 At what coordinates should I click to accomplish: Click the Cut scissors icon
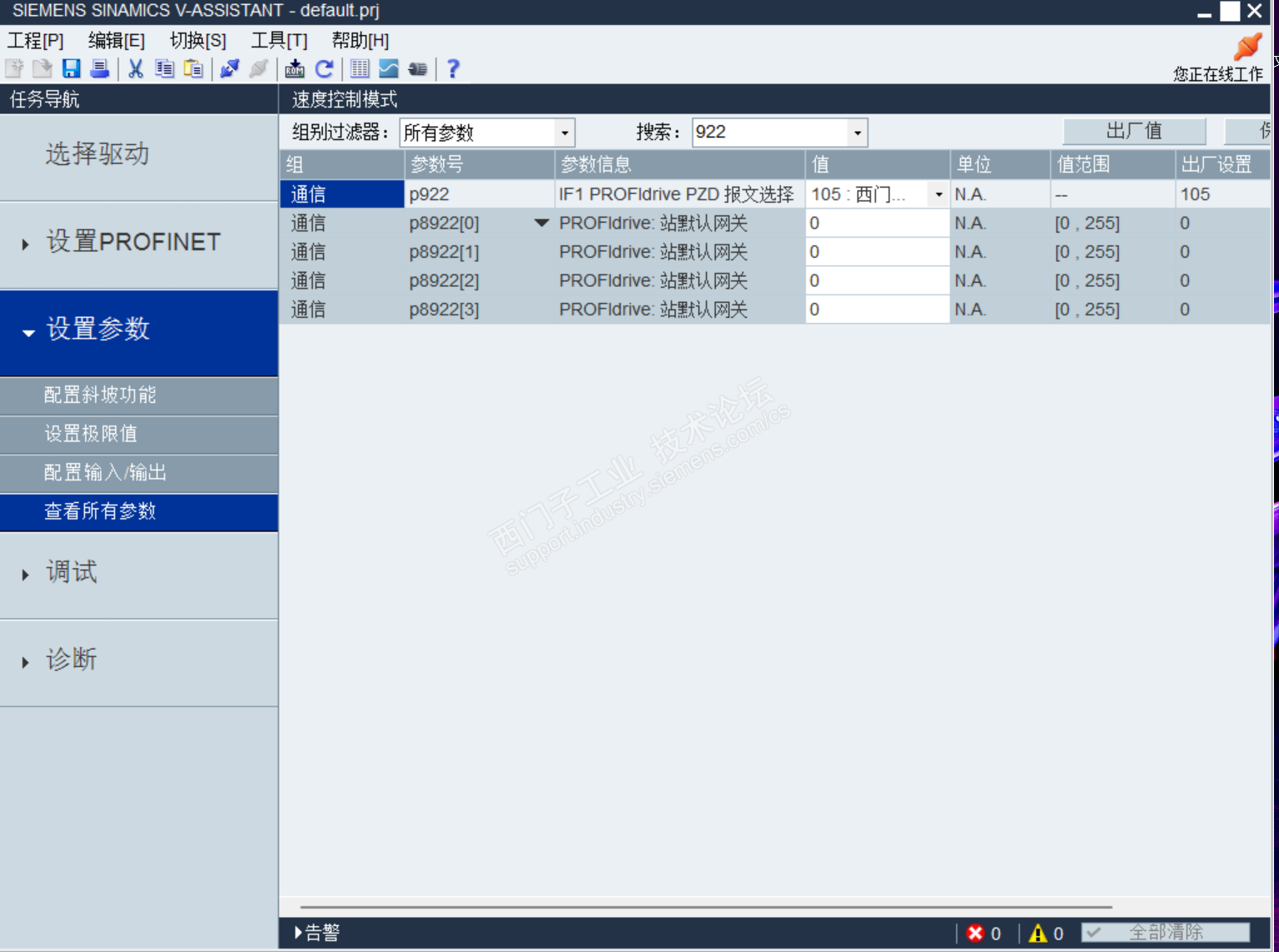click(135, 68)
